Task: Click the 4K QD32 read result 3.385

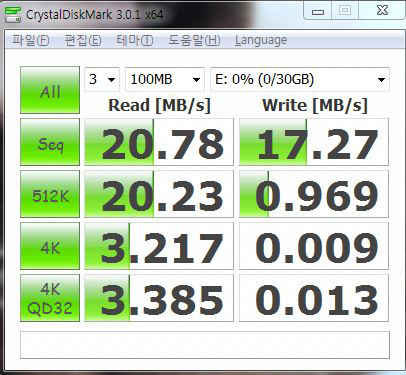Action: click(x=159, y=298)
